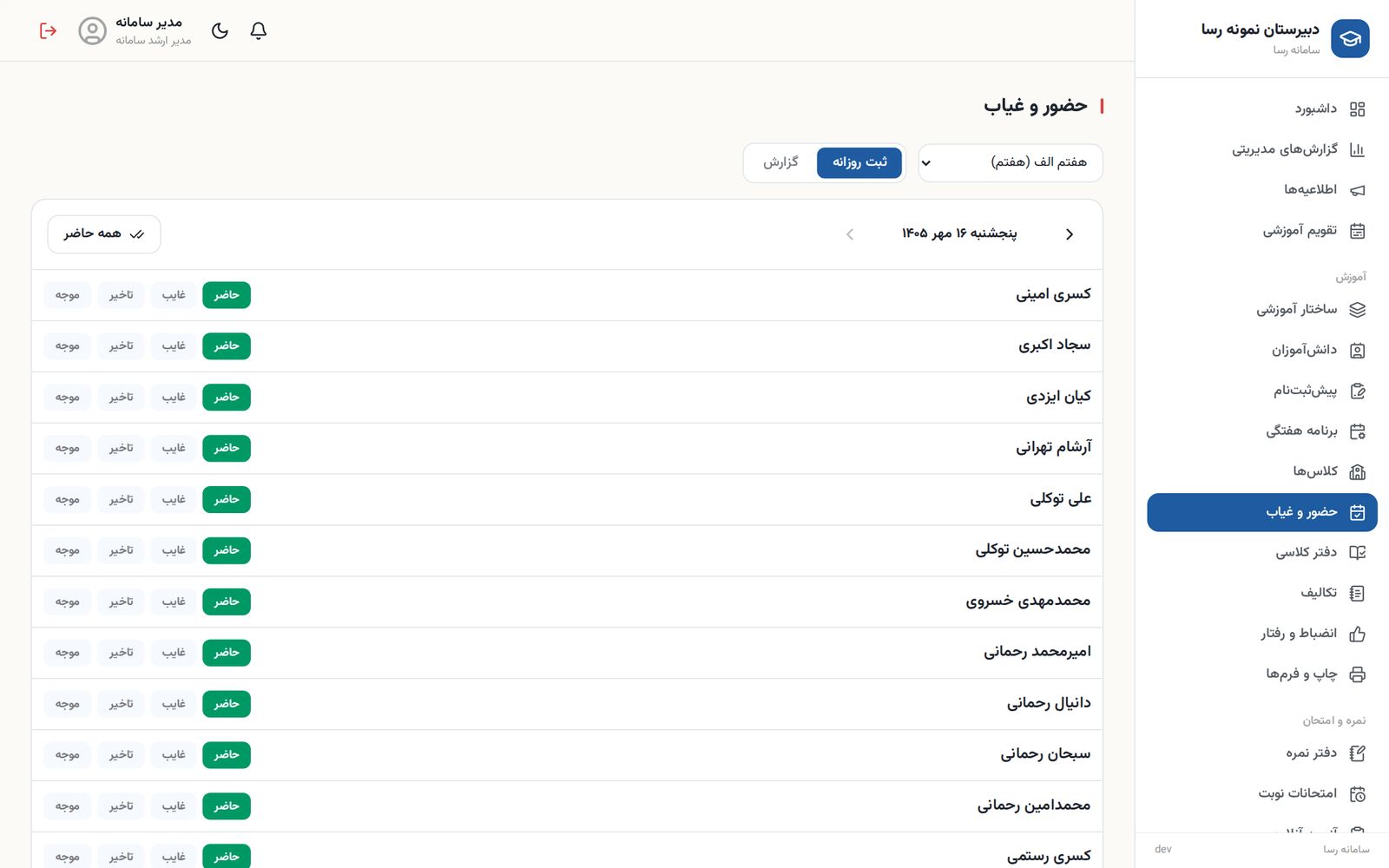Open پیش‌ثبت‌نام clipboard icon

(1358, 391)
